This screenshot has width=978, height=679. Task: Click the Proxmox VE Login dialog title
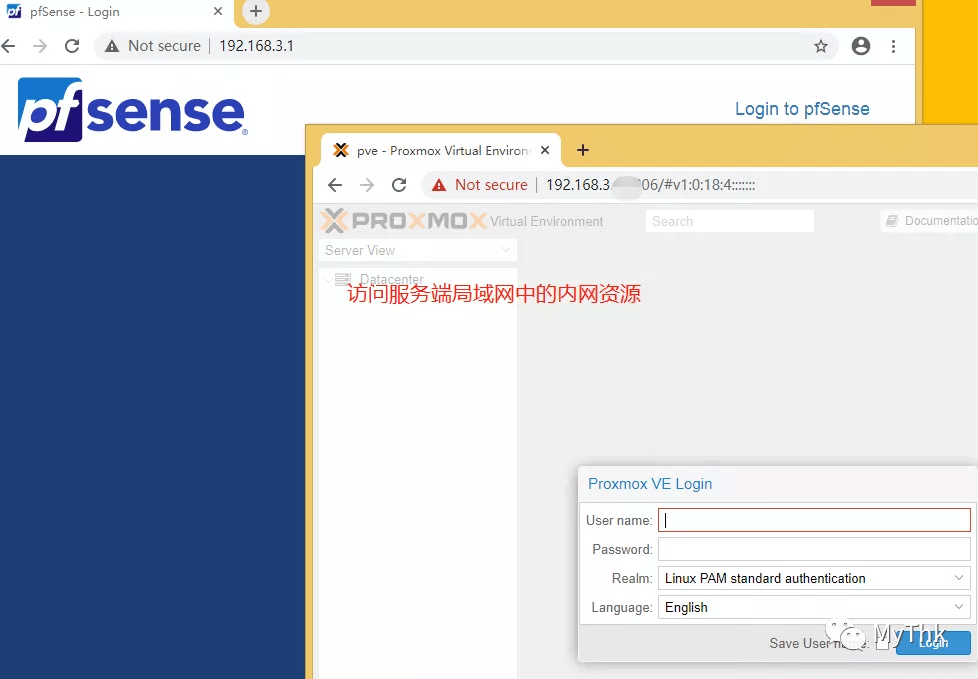point(650,484)
